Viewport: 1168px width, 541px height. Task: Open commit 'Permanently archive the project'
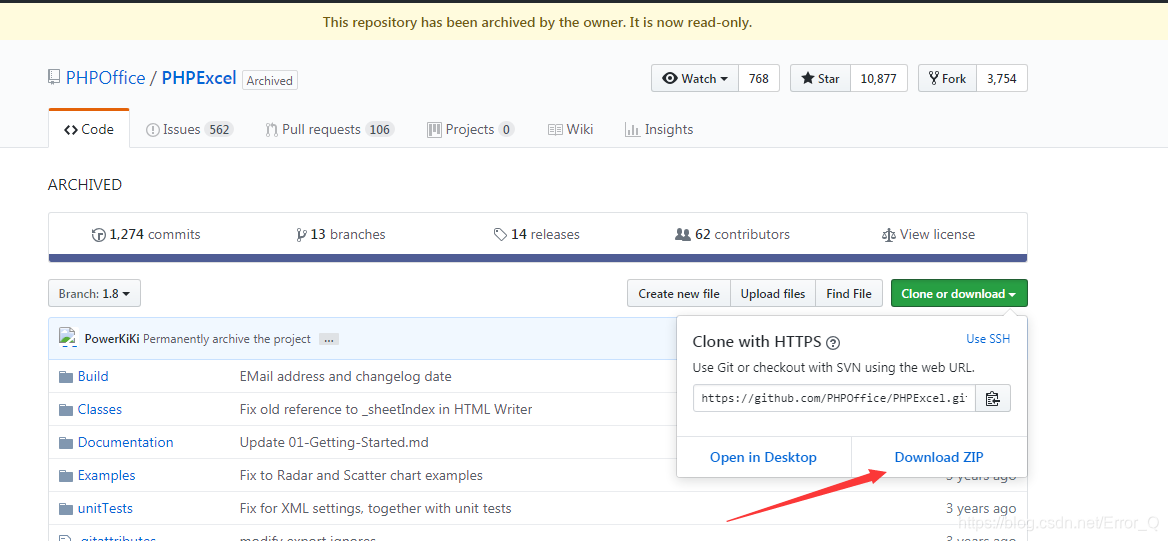(227, 339)
